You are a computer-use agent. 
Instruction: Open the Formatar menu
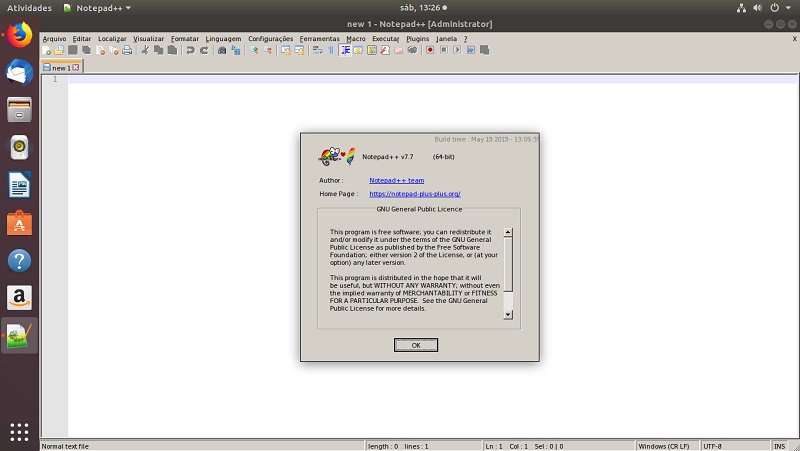pyautogui.click(x=185, y=39)
